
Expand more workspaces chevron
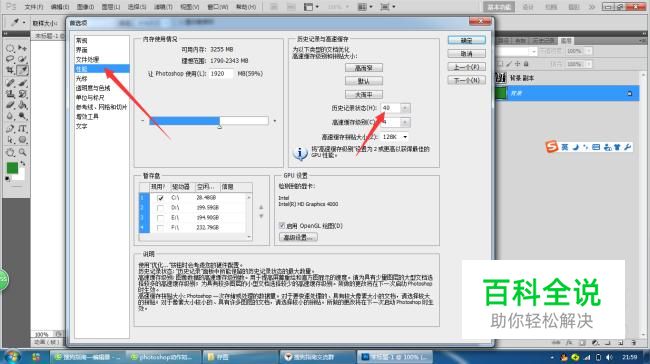pyautogui.click(x=592, y=7)
